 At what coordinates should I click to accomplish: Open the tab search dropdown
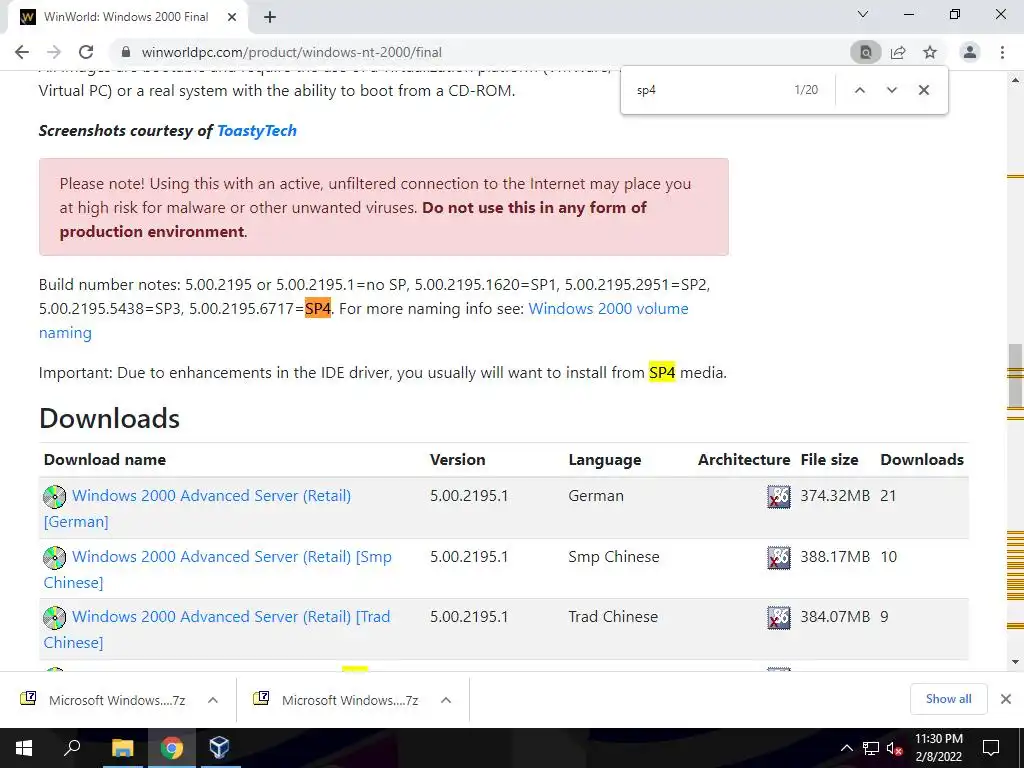click(x=863, y=14)
